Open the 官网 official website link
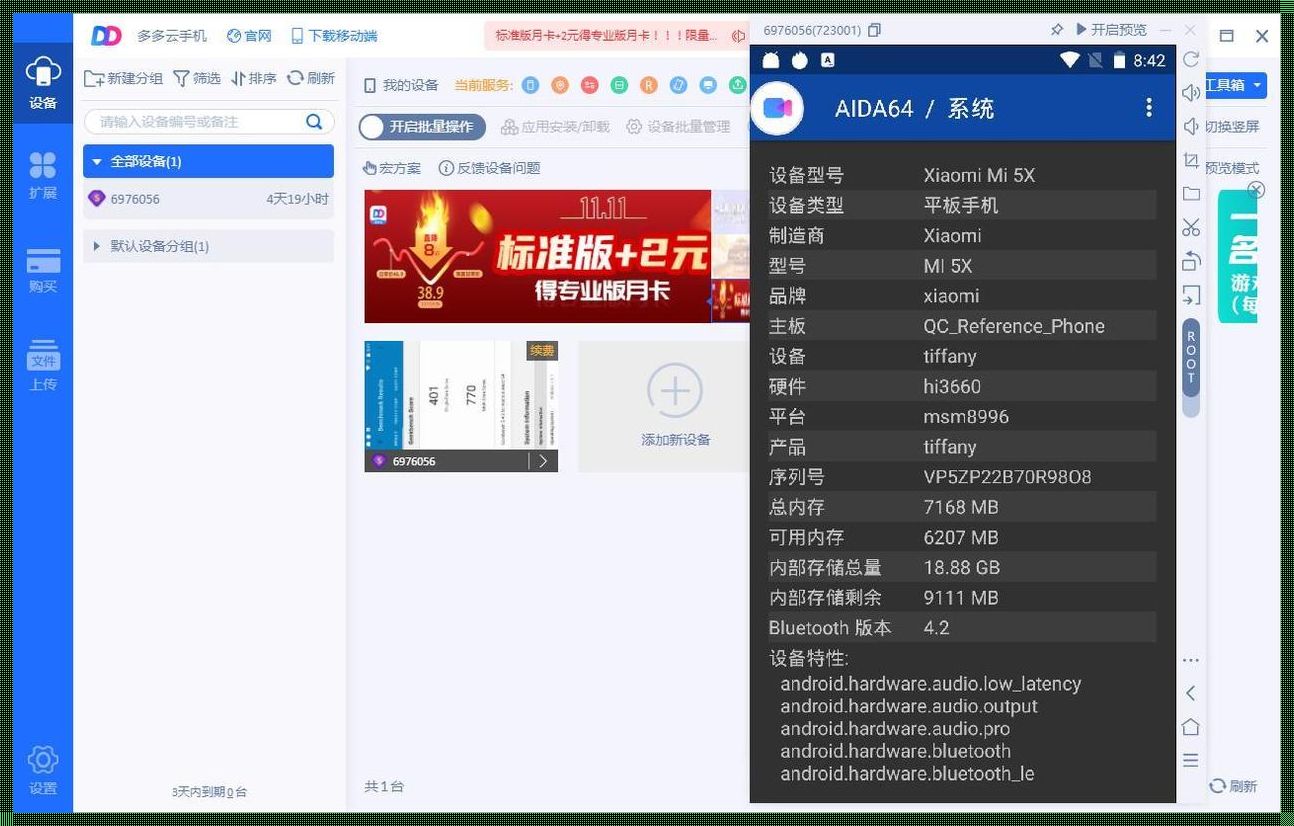The width and height of the screenshot is (1294, 826). (x=249, y=35)
